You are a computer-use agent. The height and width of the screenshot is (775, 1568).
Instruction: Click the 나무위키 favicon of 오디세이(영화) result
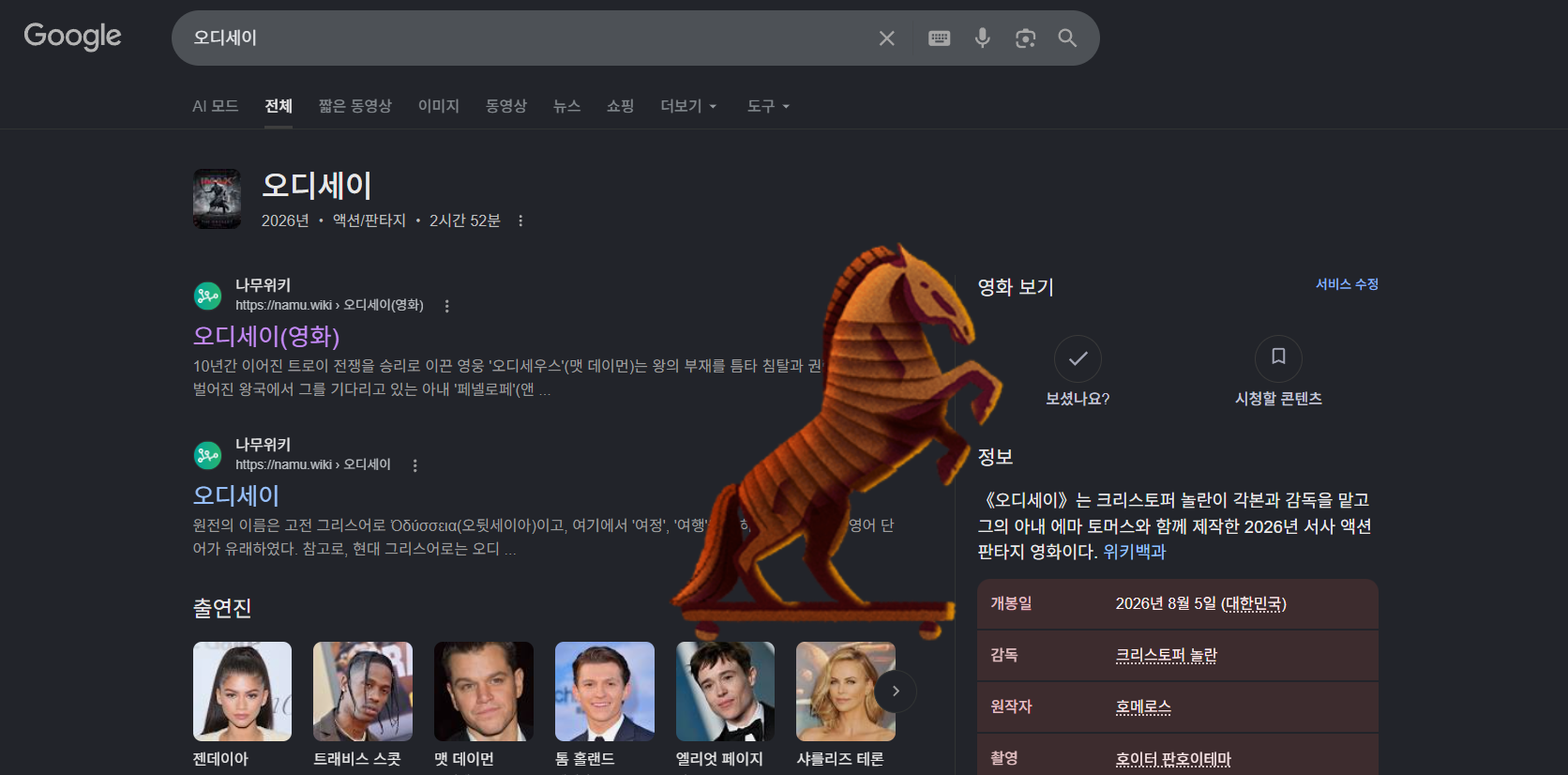[207, 296]
